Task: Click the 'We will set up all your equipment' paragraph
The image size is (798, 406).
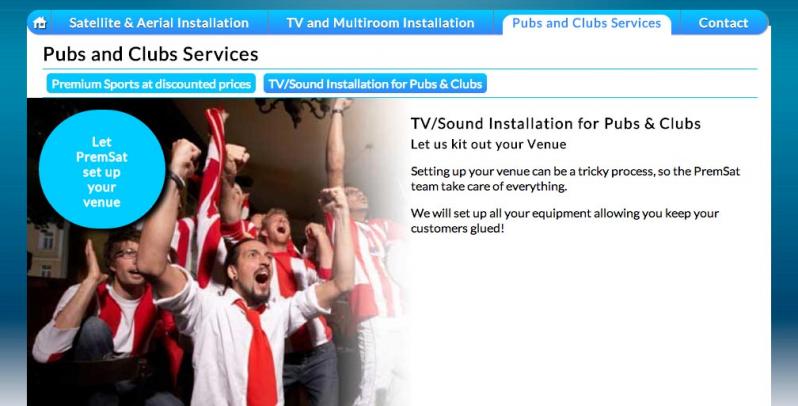Action: (565, 220)
